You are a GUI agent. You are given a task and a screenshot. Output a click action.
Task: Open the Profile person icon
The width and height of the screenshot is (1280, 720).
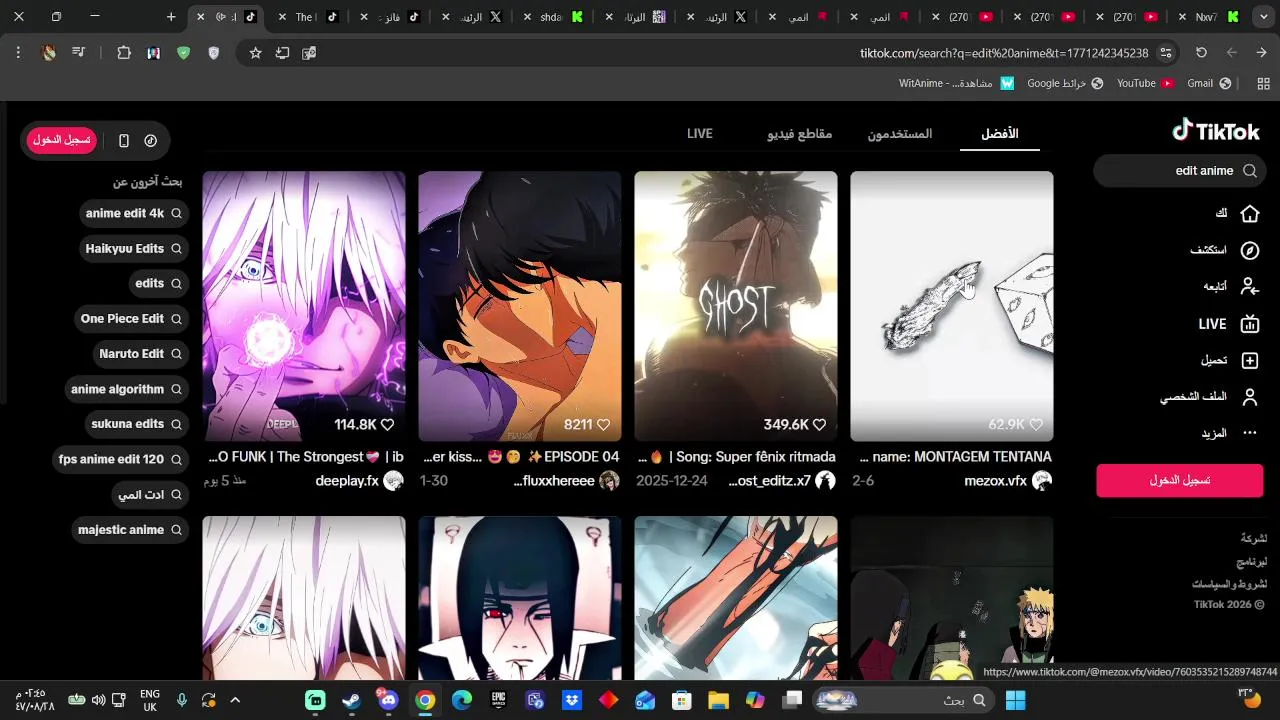coord(1249,397)
